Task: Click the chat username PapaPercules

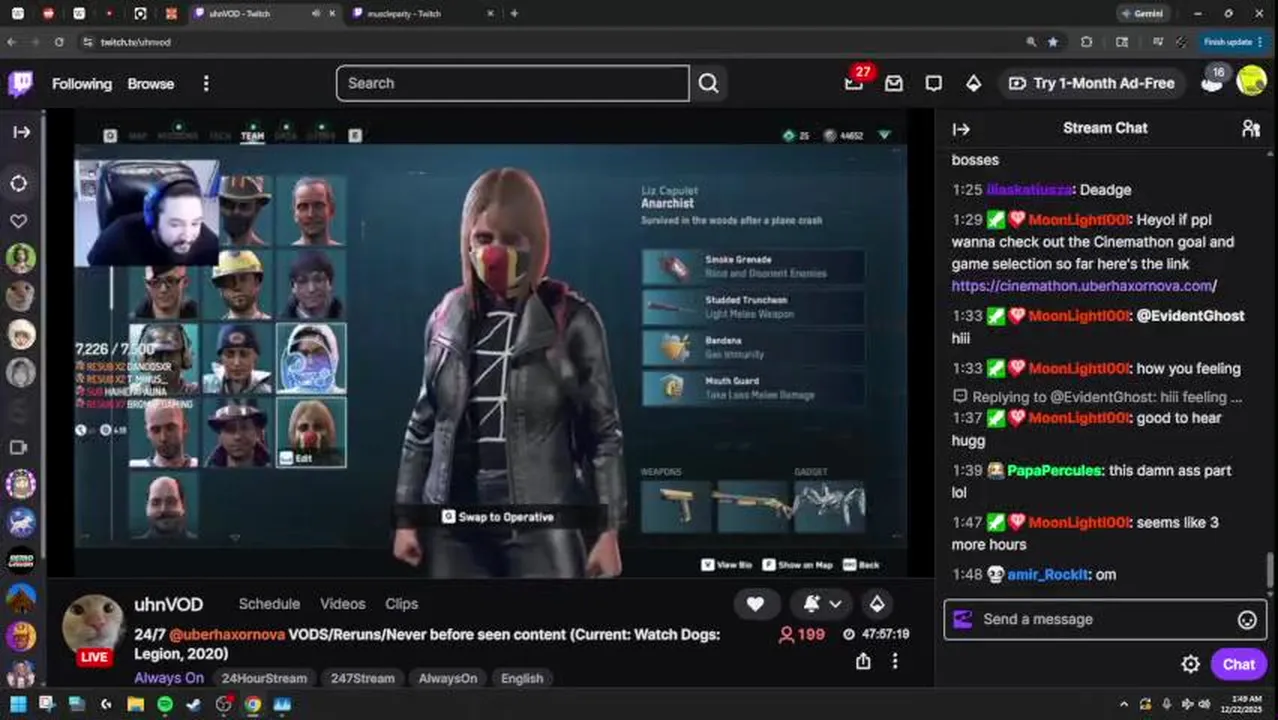Action: (1054, 470)
